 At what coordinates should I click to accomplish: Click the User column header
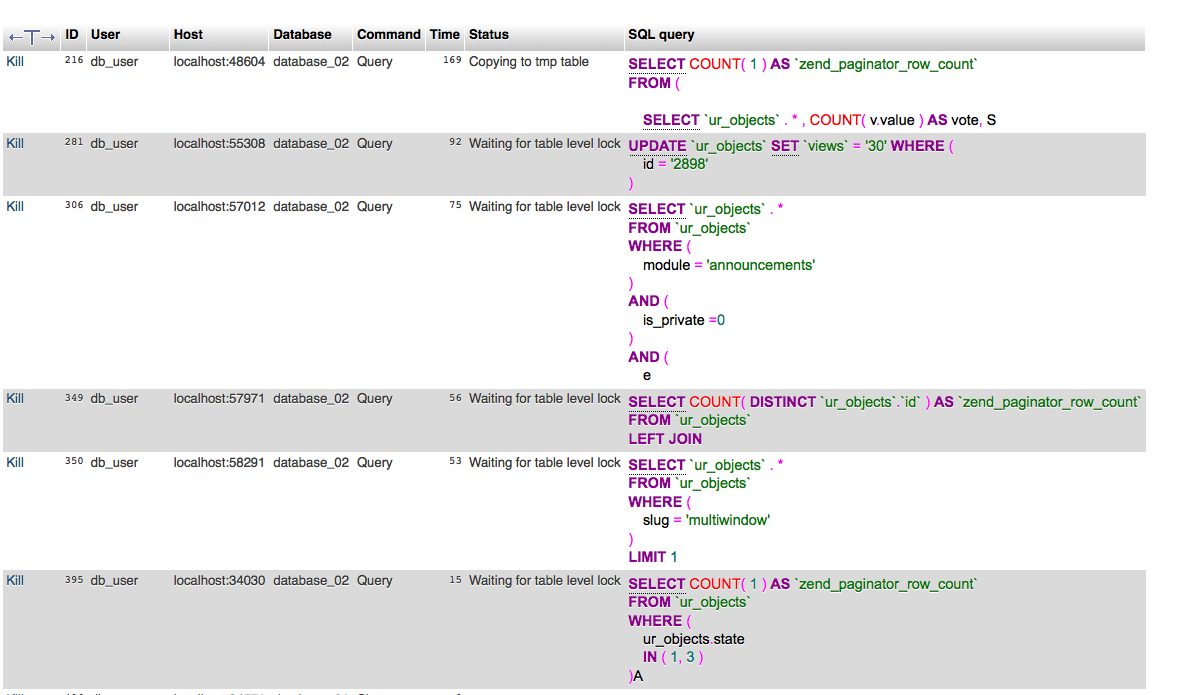pos(105,35)
